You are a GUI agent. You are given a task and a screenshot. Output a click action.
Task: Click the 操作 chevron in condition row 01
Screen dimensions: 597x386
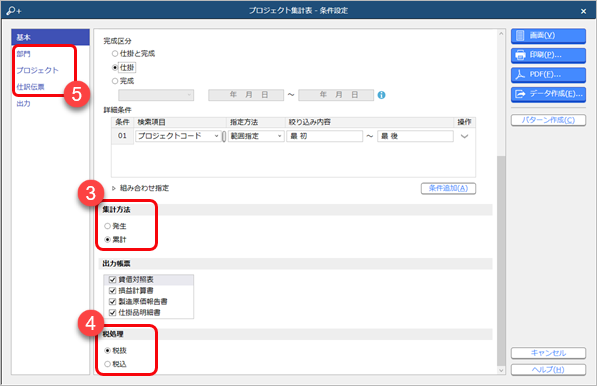click(x=464, y=136)
